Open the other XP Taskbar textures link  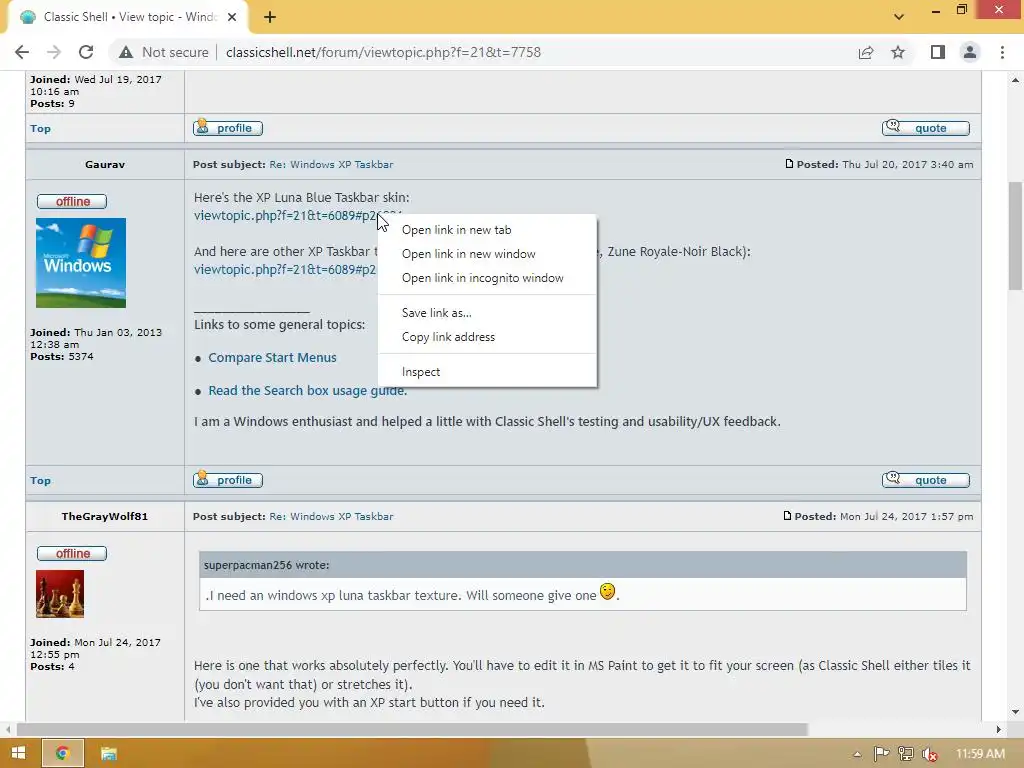(285, 270)
